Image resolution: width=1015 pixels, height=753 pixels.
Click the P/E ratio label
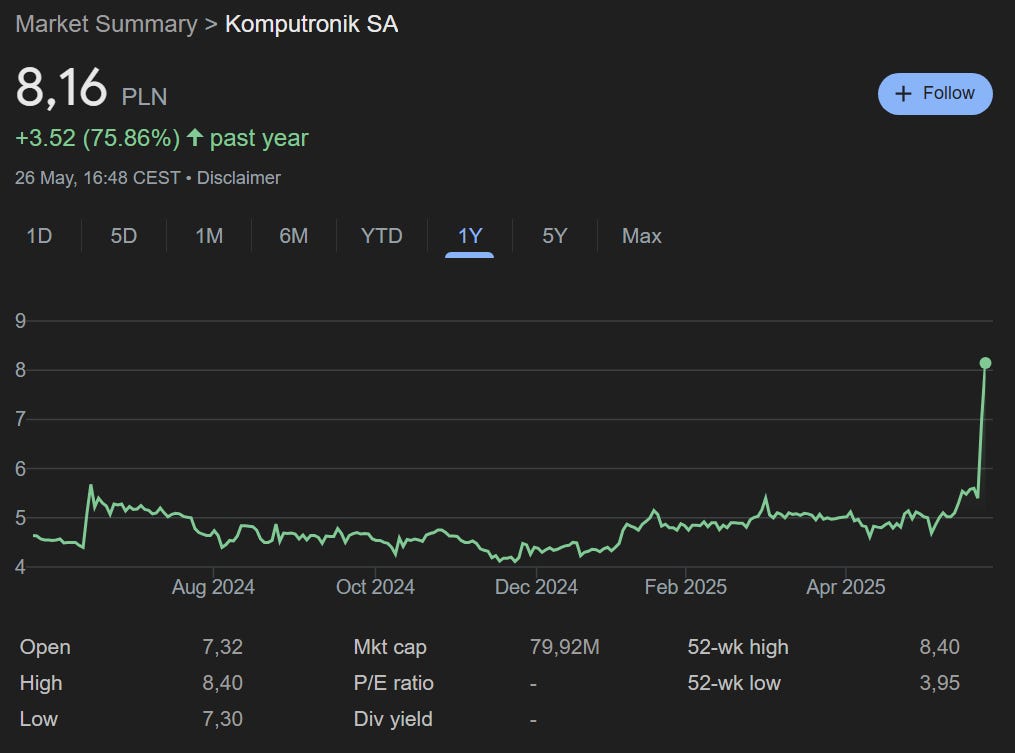click(394, 682)
